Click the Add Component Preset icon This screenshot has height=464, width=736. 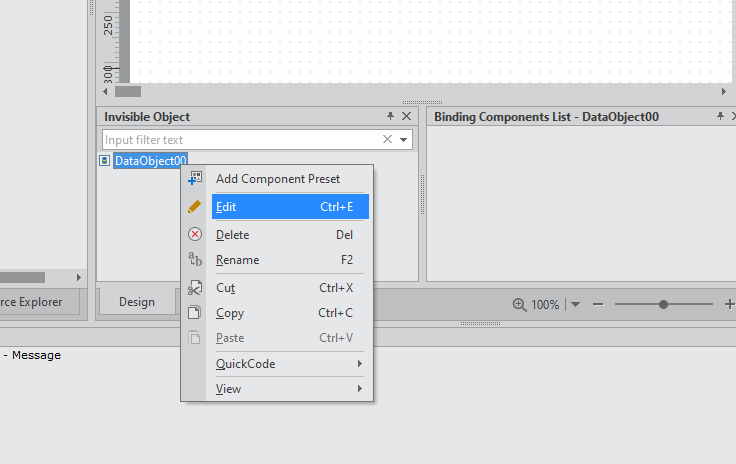[195, 178]
